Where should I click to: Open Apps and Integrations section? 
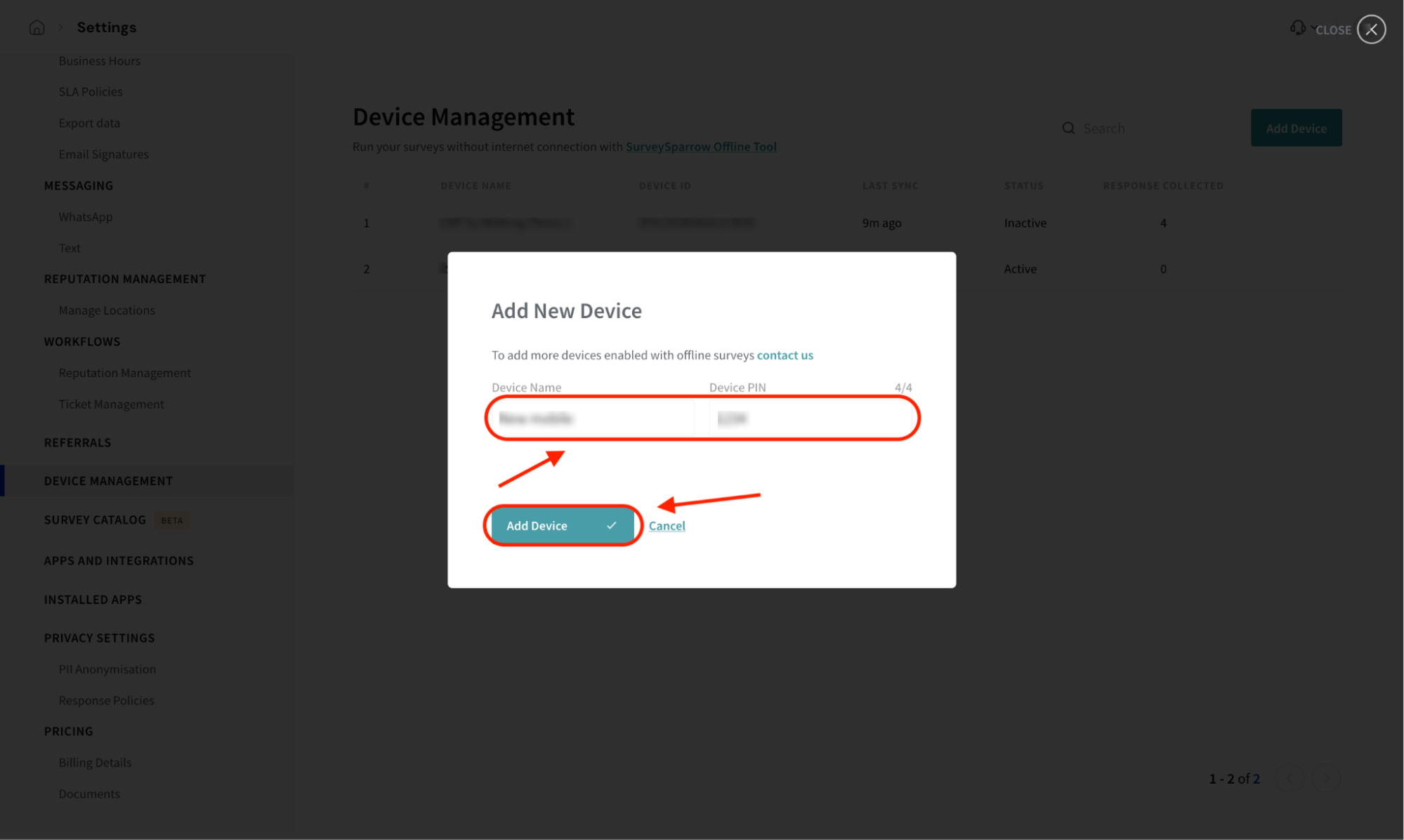[119, 560]
